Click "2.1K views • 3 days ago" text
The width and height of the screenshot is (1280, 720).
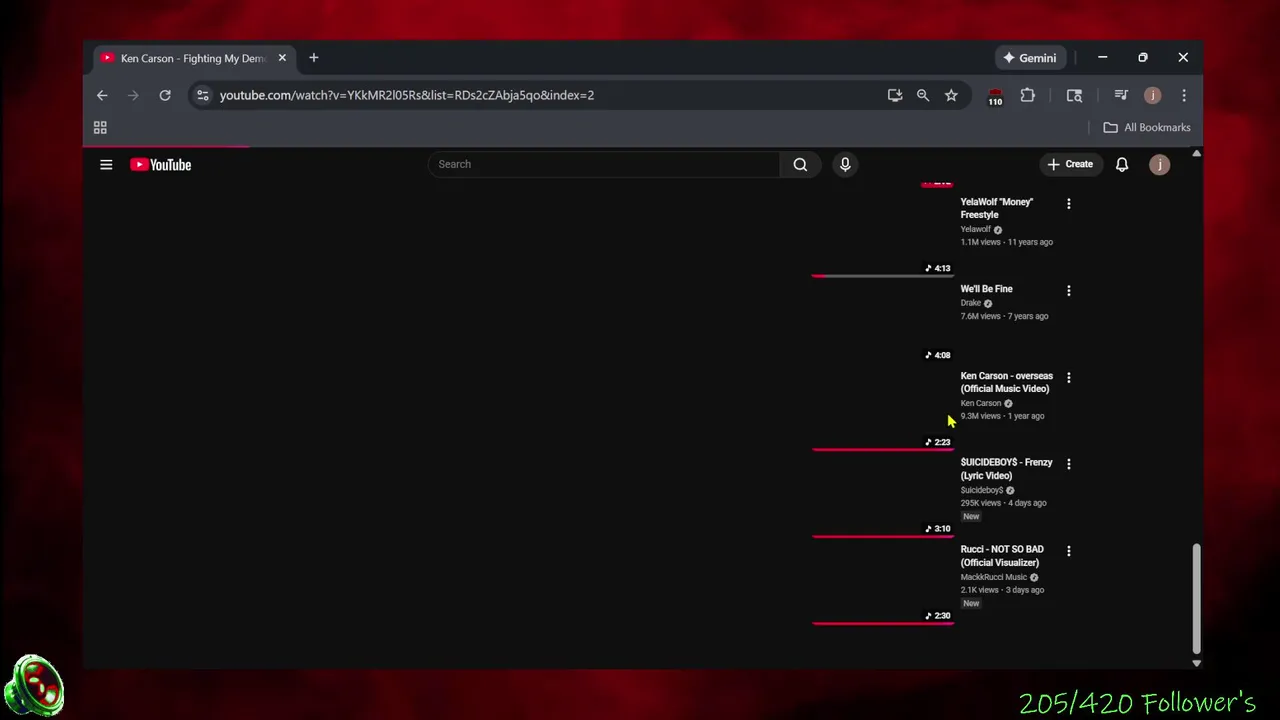click(x=1003, y=590)
